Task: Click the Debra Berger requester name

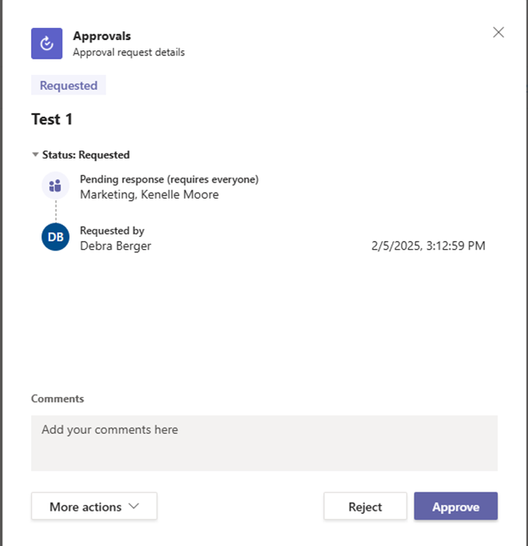Action: click(x=116, y=246)
